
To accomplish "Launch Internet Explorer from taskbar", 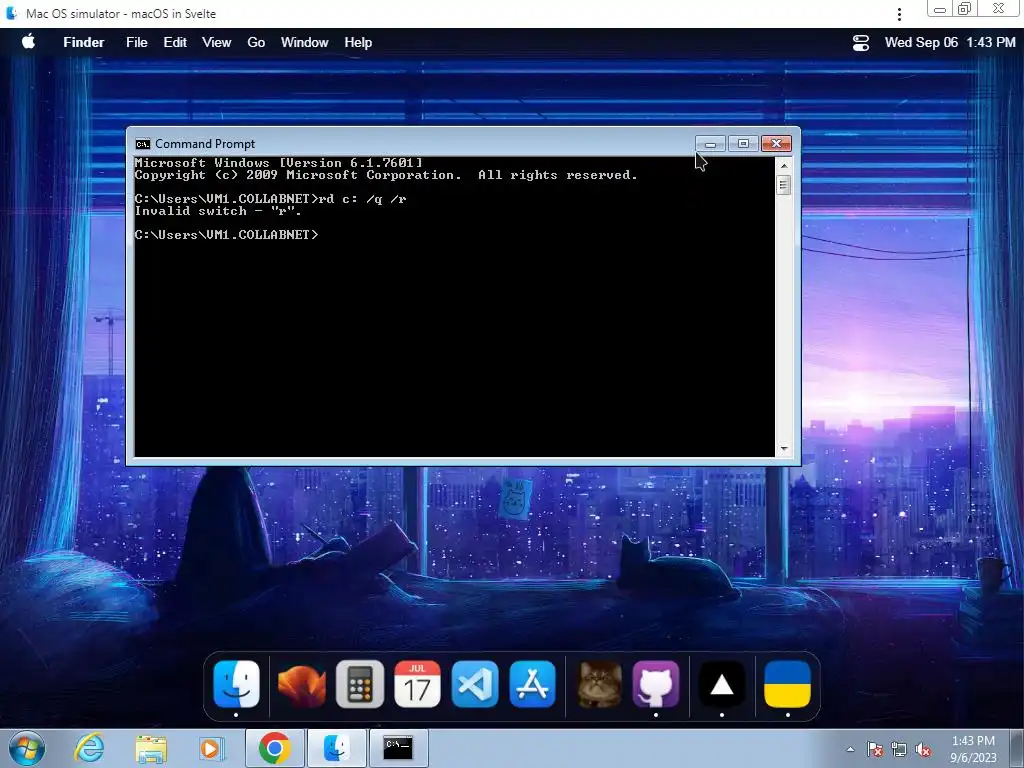I will pyautogui.click(x=89, y=748).
